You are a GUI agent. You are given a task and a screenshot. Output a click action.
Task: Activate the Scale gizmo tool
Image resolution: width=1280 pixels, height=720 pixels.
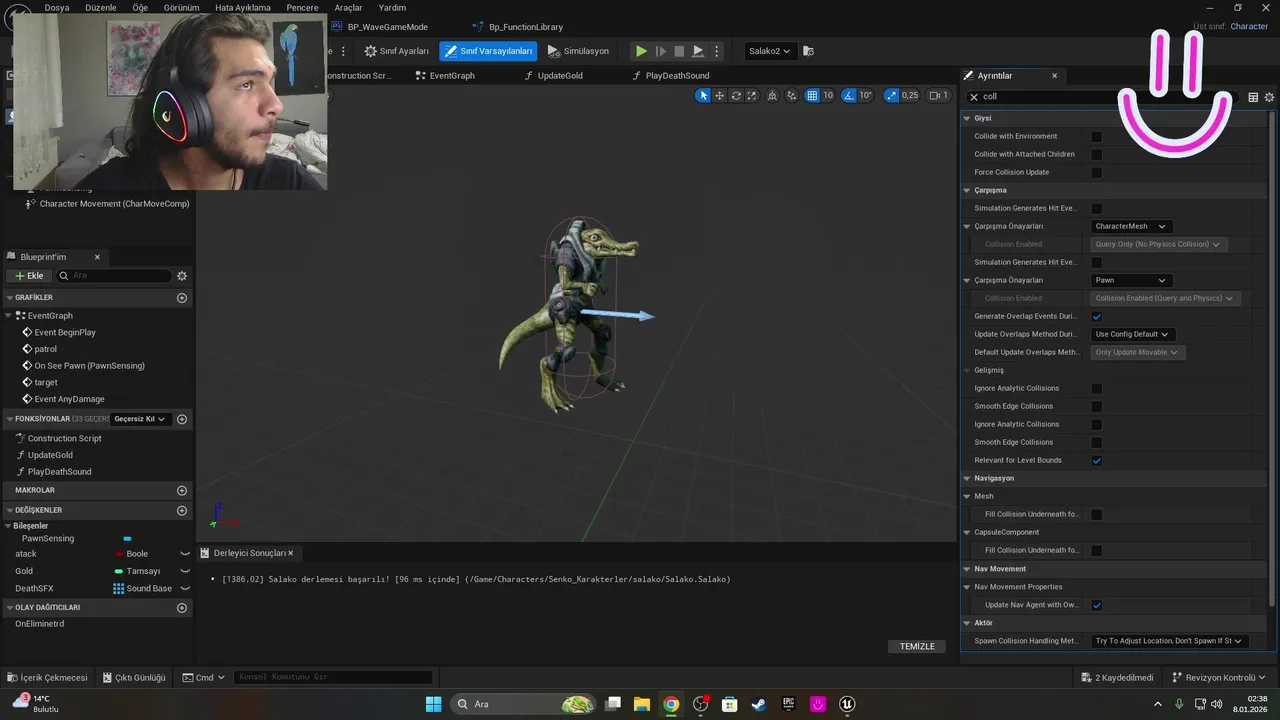pos(752,95)
